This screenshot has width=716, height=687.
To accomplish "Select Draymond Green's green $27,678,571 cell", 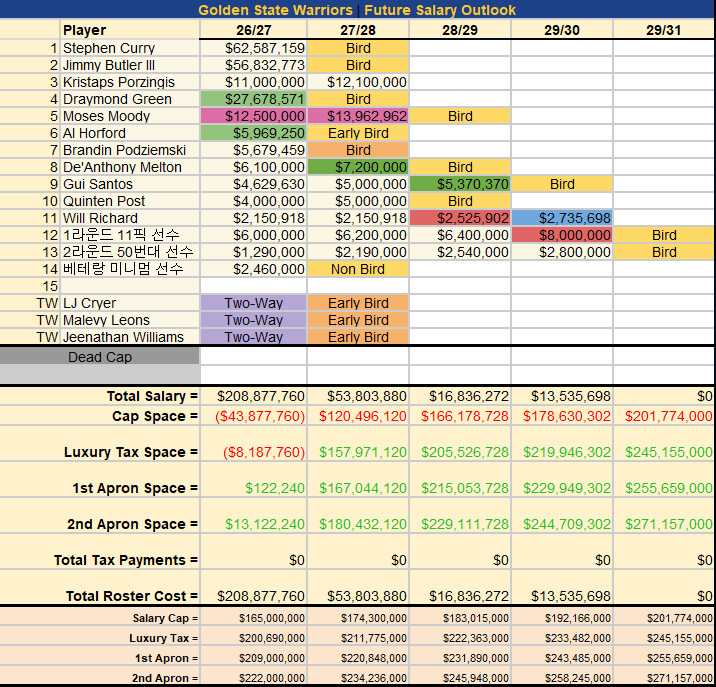I will (253, 99).
